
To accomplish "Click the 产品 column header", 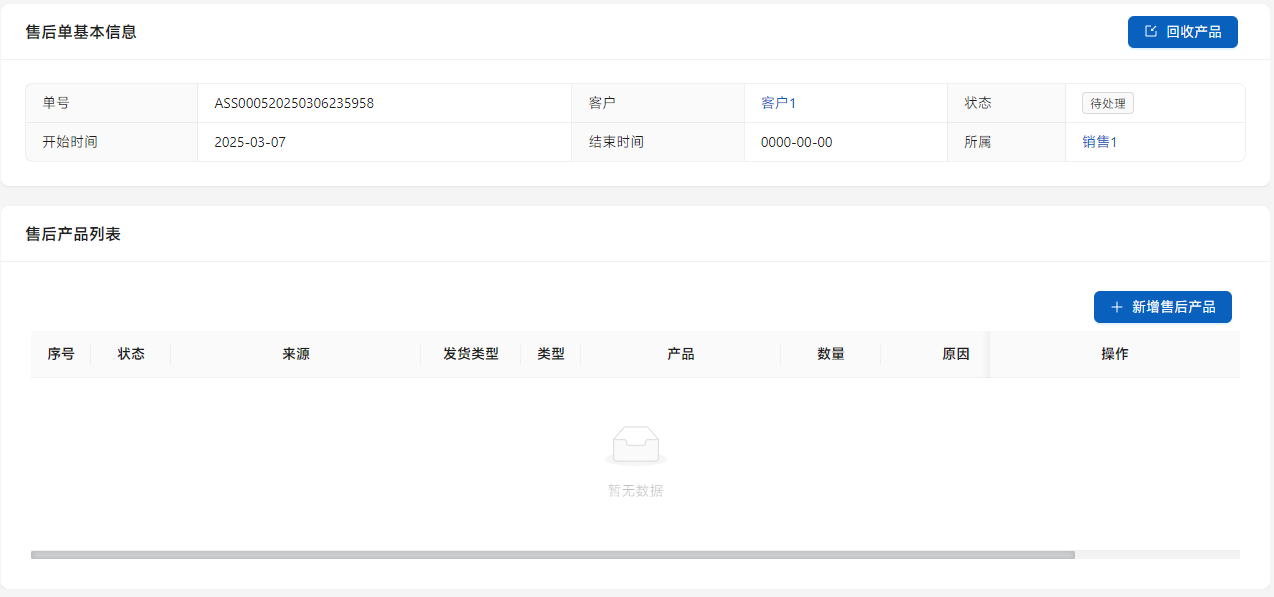I will pyautogui.click(x=681, y=354).
